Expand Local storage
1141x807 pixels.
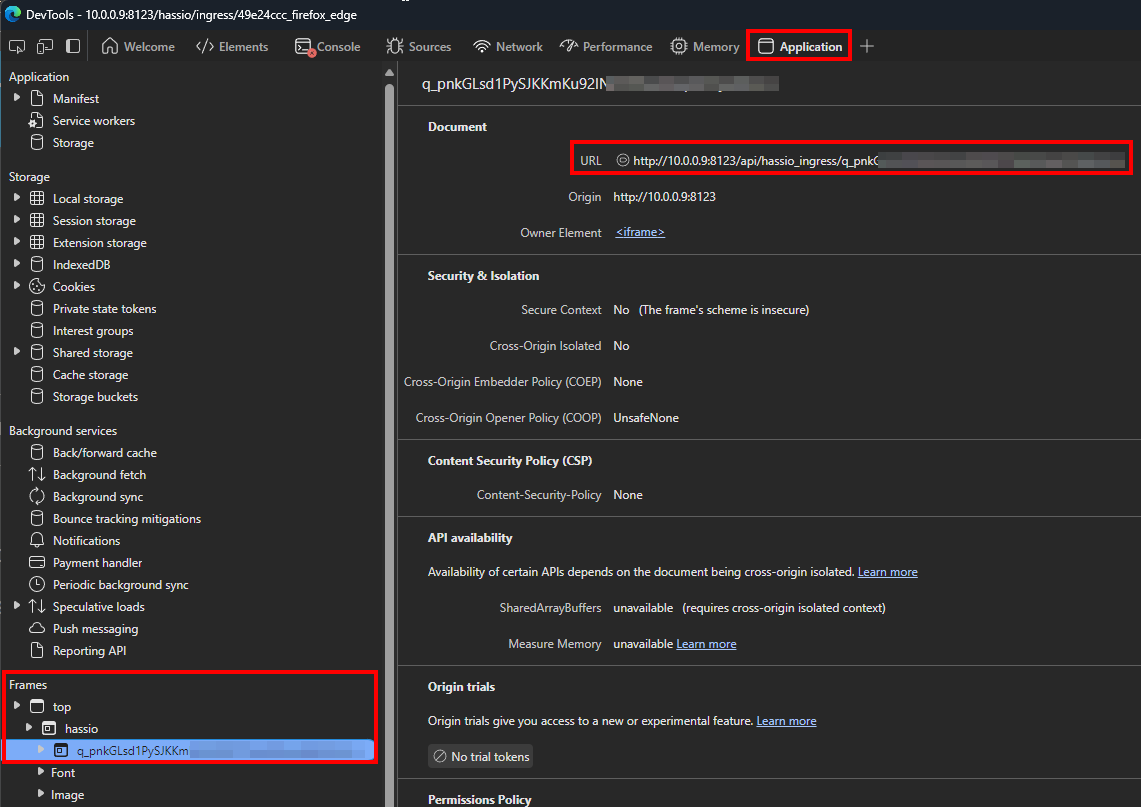pos(17,198)
